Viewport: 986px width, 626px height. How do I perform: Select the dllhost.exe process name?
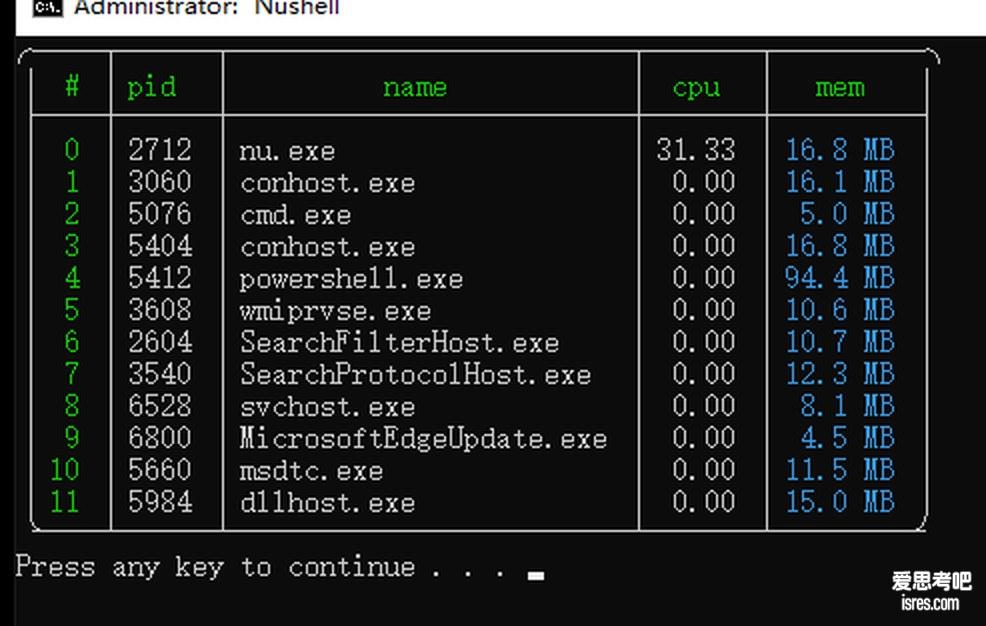pos(328,503)
